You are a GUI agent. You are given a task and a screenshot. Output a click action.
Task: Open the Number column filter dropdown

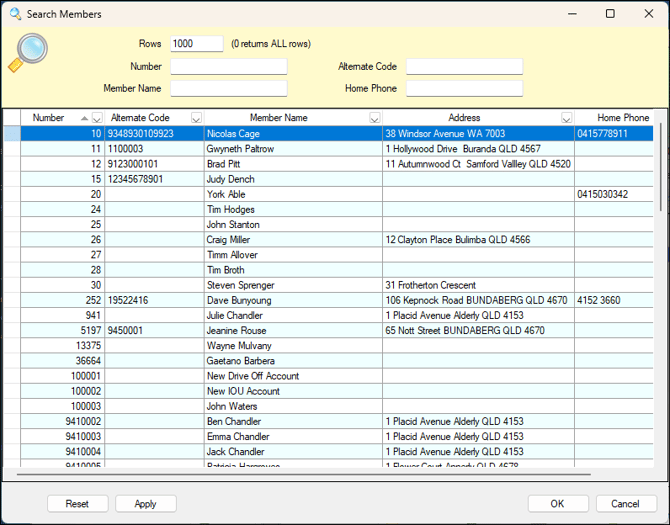(97, 118)
